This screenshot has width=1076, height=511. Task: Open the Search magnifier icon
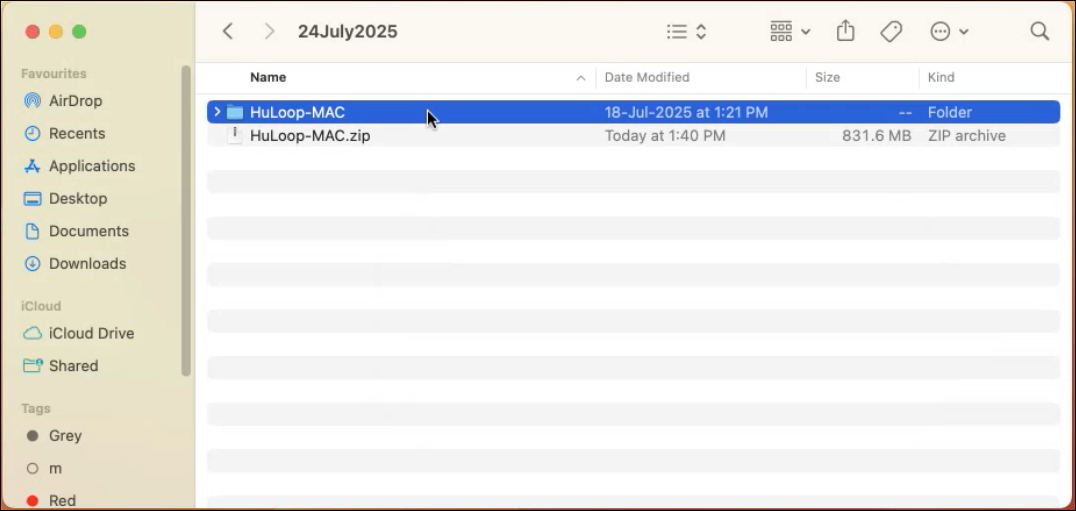pos(1039,32)
